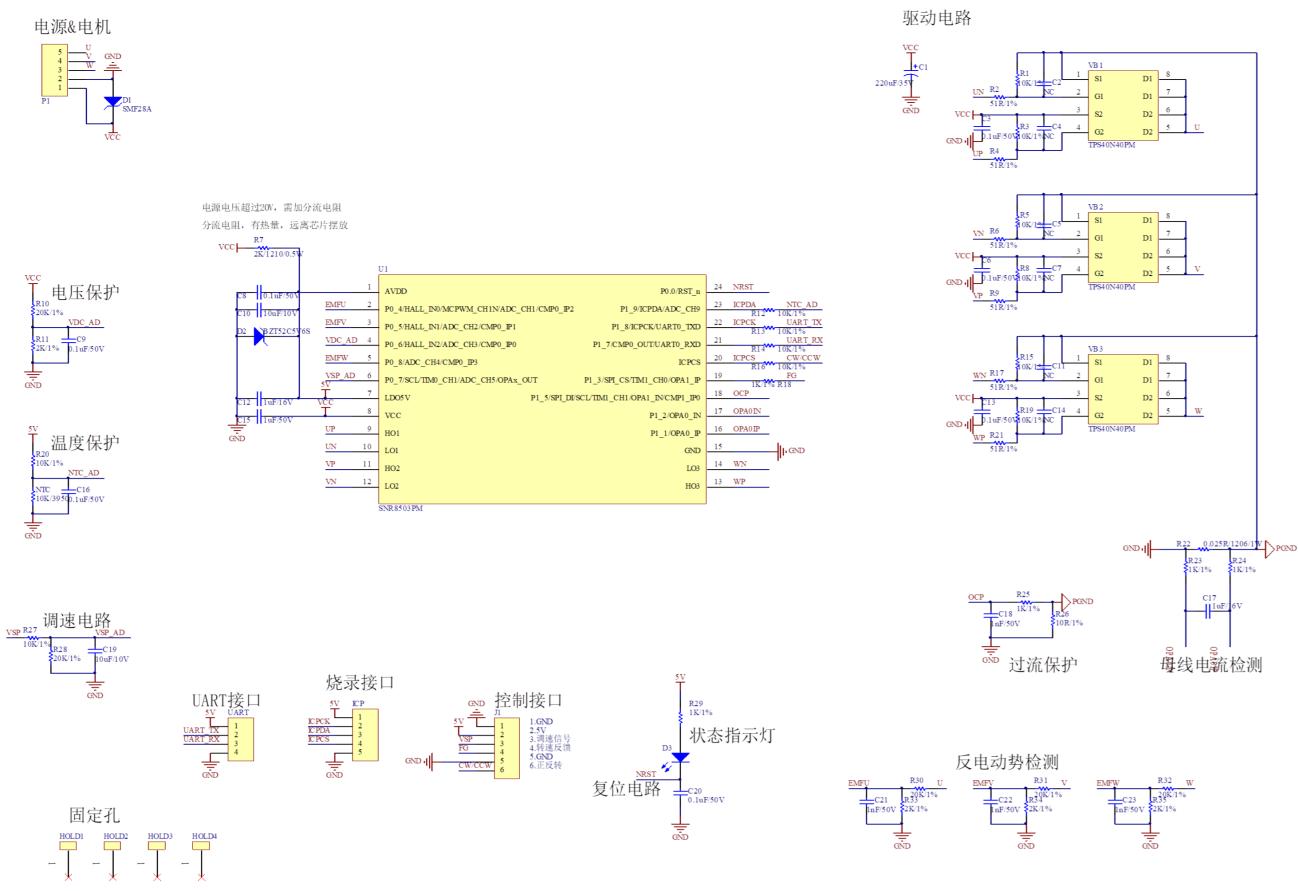Click the C1 220uF/35V capacitor symbol
The image size is (1299, 891).
pos(911,75)
